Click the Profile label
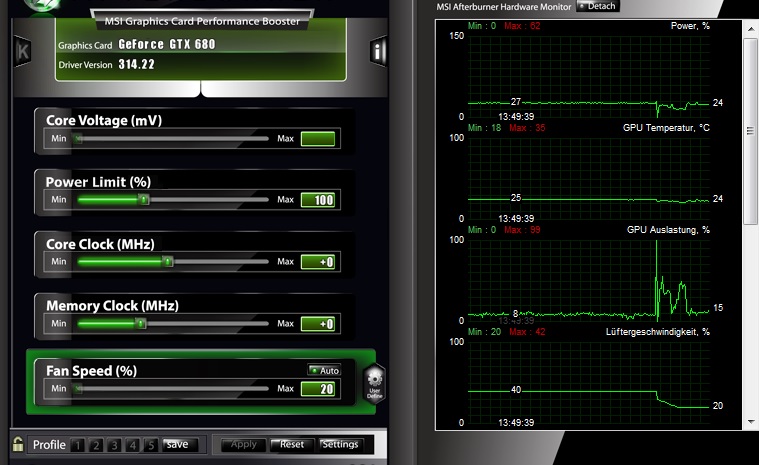This screenshot has width=759, height=465. pyautogui.click(x=49, y=445)
